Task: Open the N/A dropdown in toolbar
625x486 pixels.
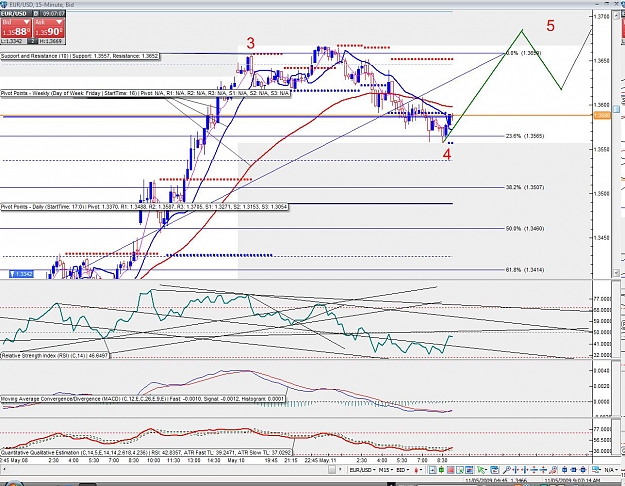Action: pos(611,470)
